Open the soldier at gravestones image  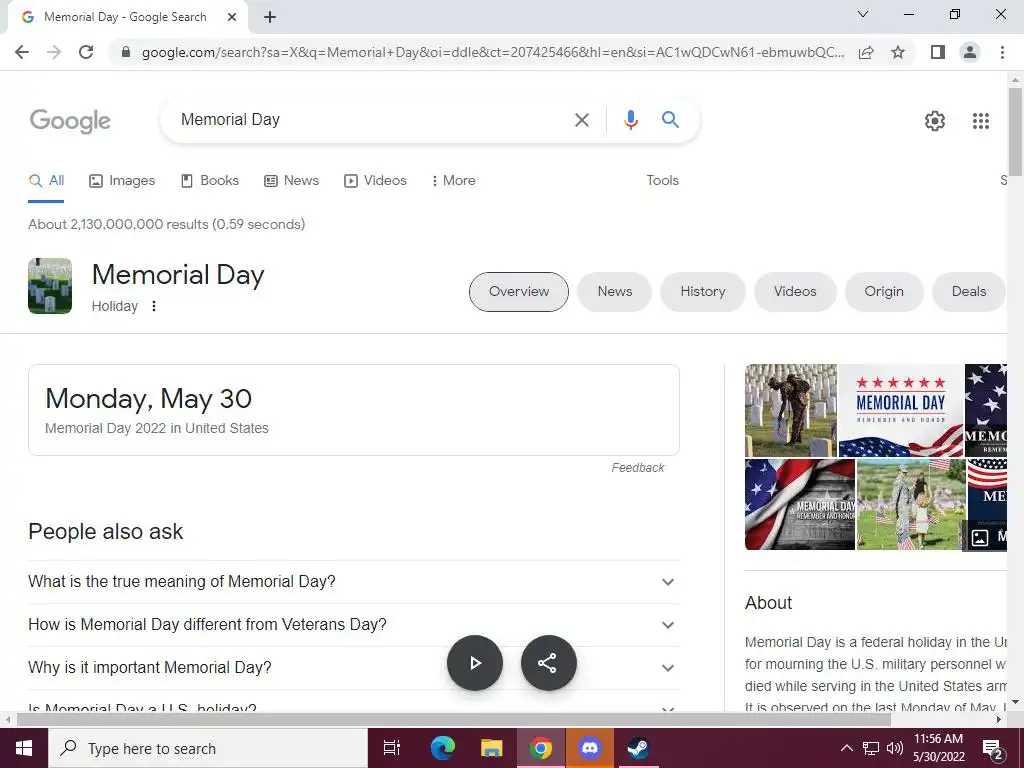pyautogui.click(x=791, y=411)
